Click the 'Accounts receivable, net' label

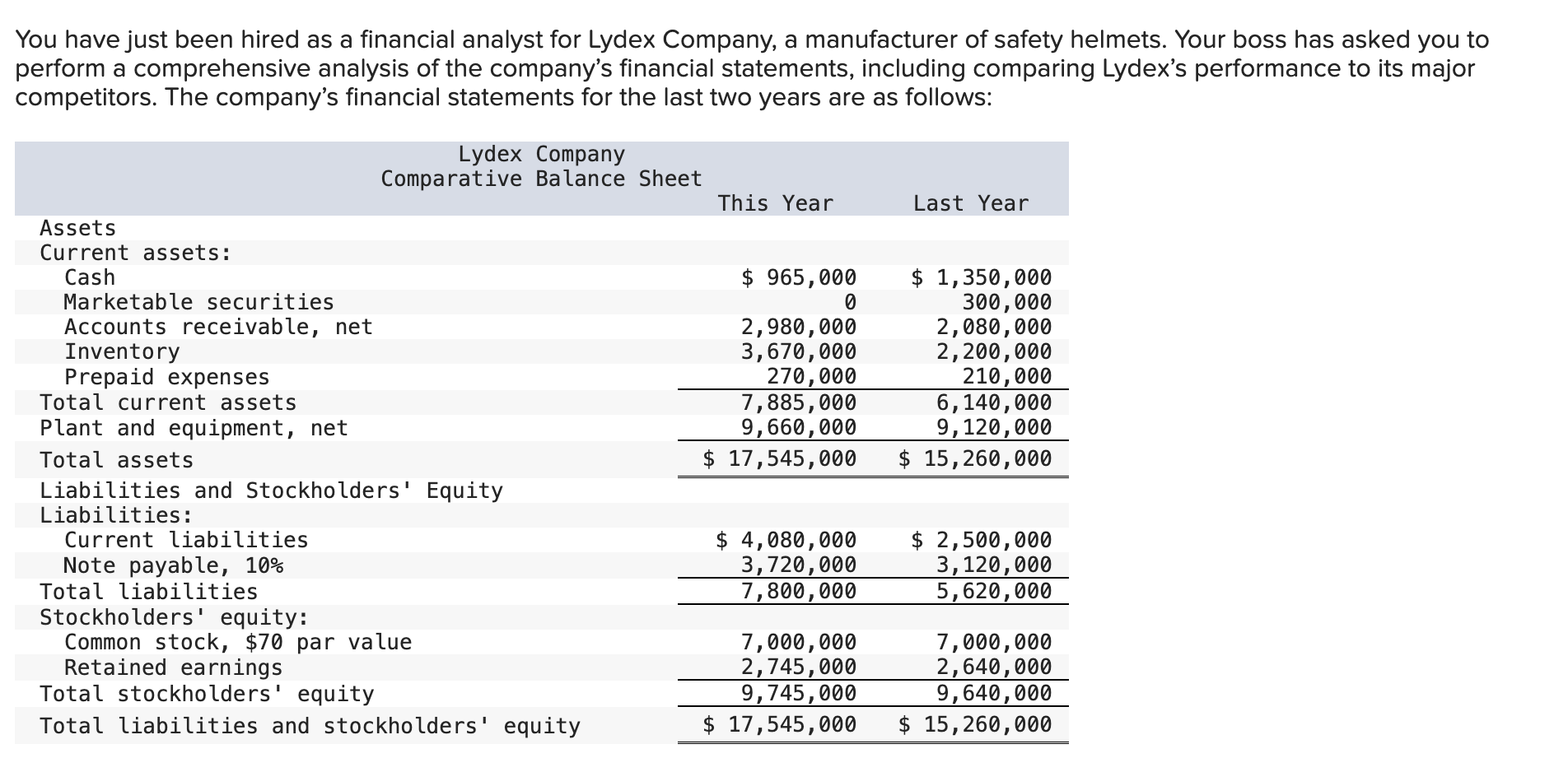pyautogui.click(x=218, y=327)
